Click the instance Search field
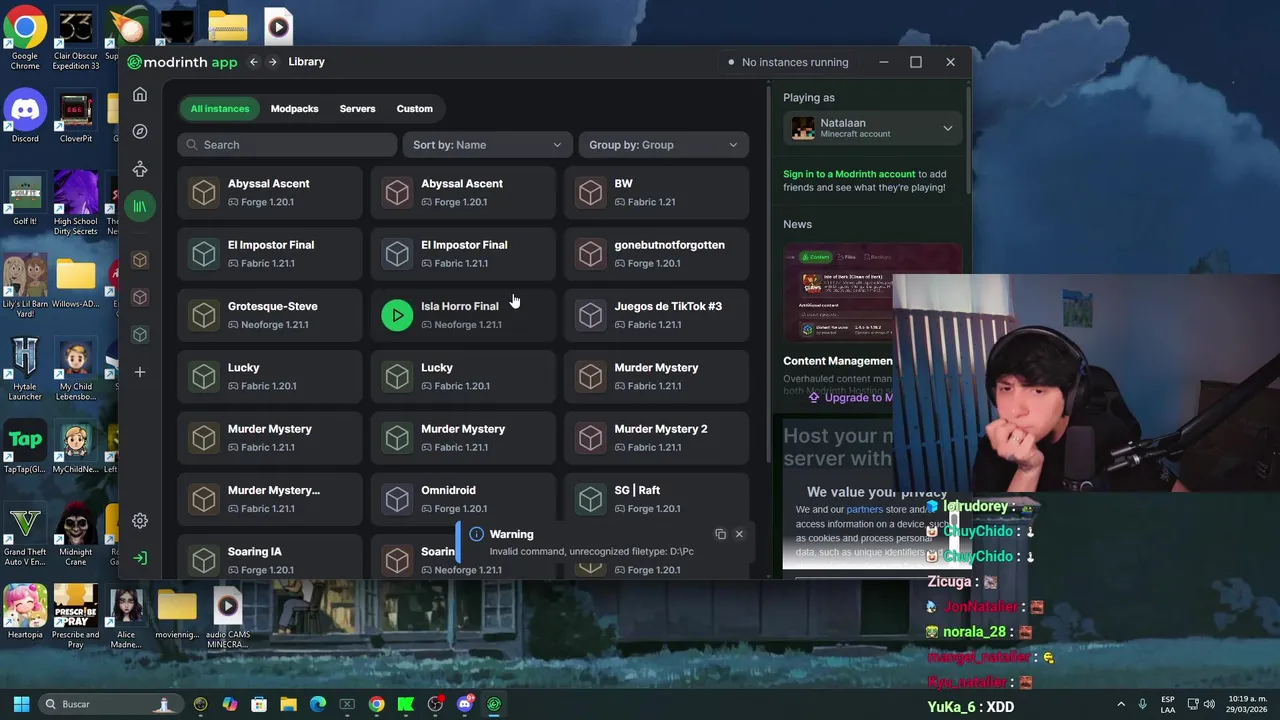 tap(287, 145)
